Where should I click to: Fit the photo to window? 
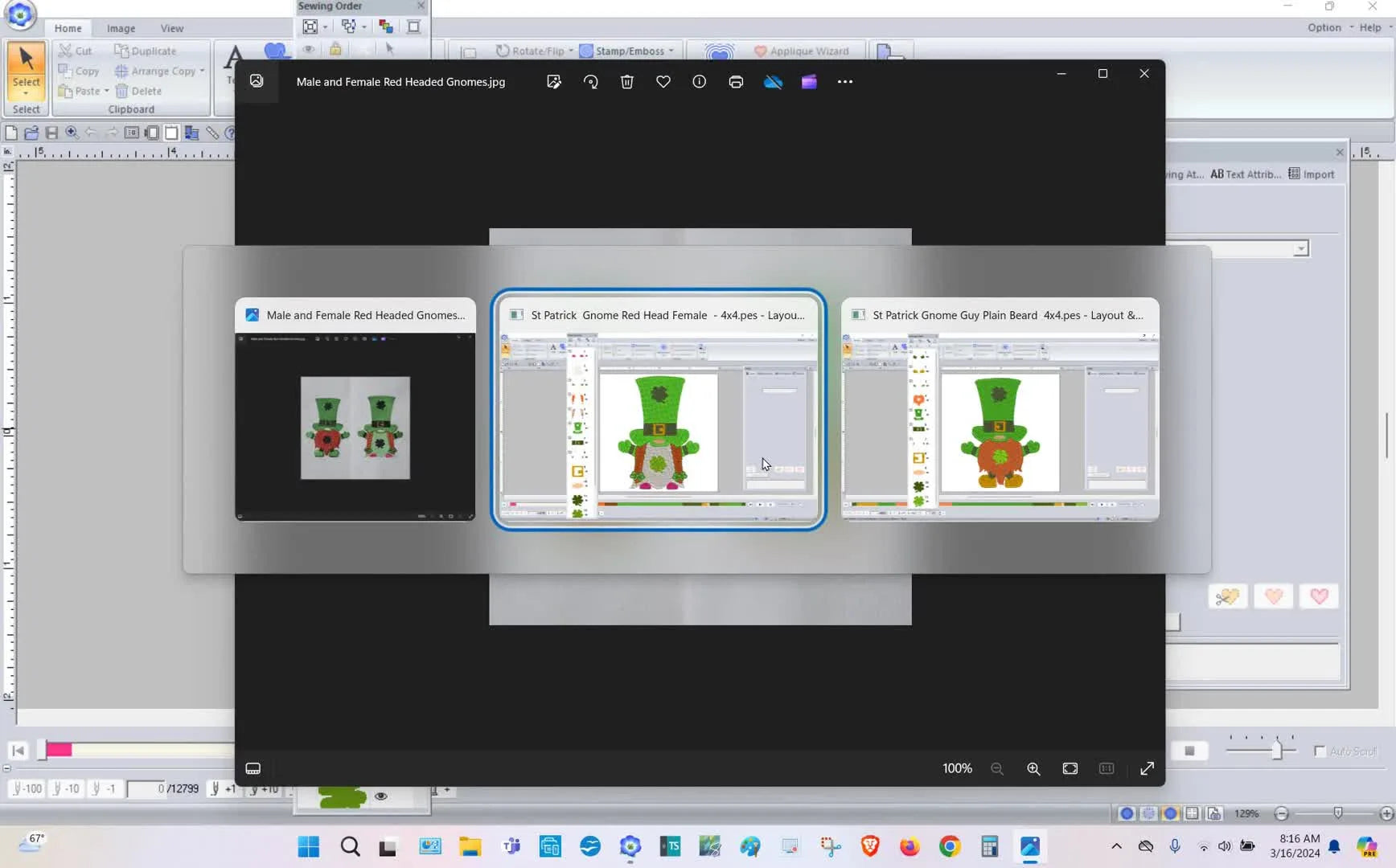pyautogui.click(x=1070, y=768)
